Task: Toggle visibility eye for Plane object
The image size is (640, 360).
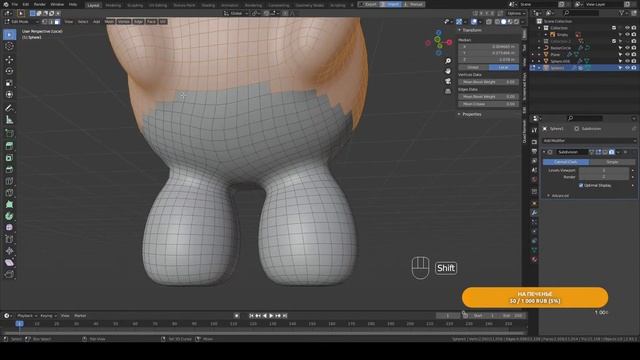Action: coord(627,54)
